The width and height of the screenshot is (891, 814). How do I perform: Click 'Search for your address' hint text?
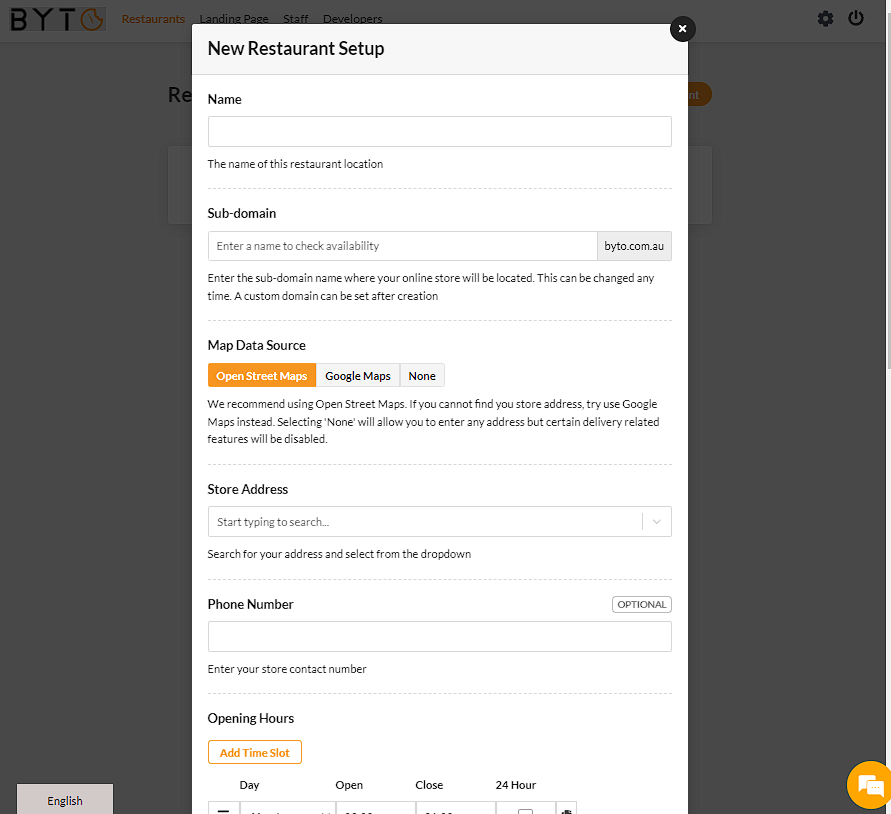[339, 554]
